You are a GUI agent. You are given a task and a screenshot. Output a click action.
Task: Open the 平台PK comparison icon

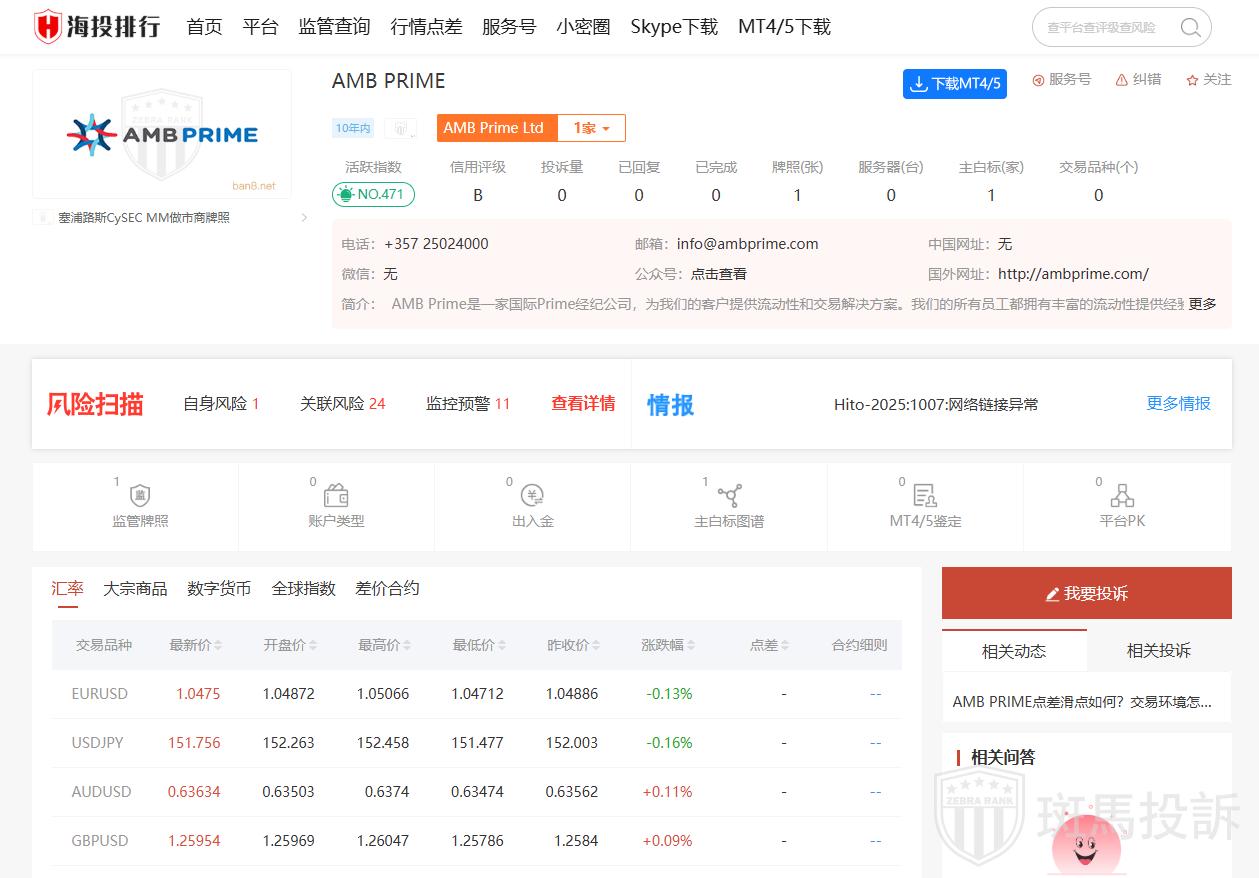[1122, 496]
